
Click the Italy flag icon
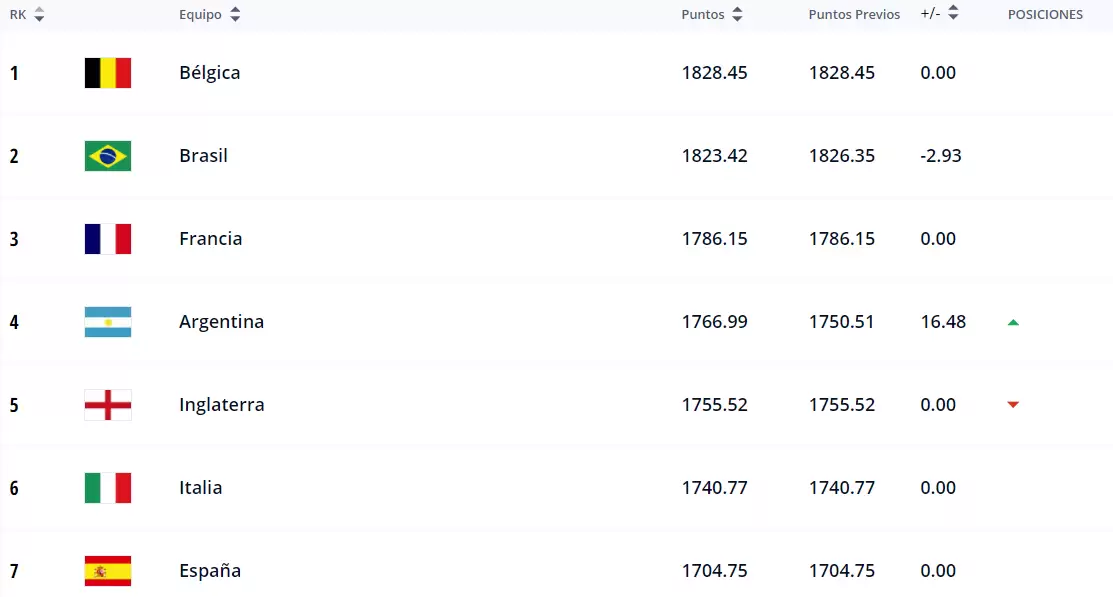click(x=108, y=488)
